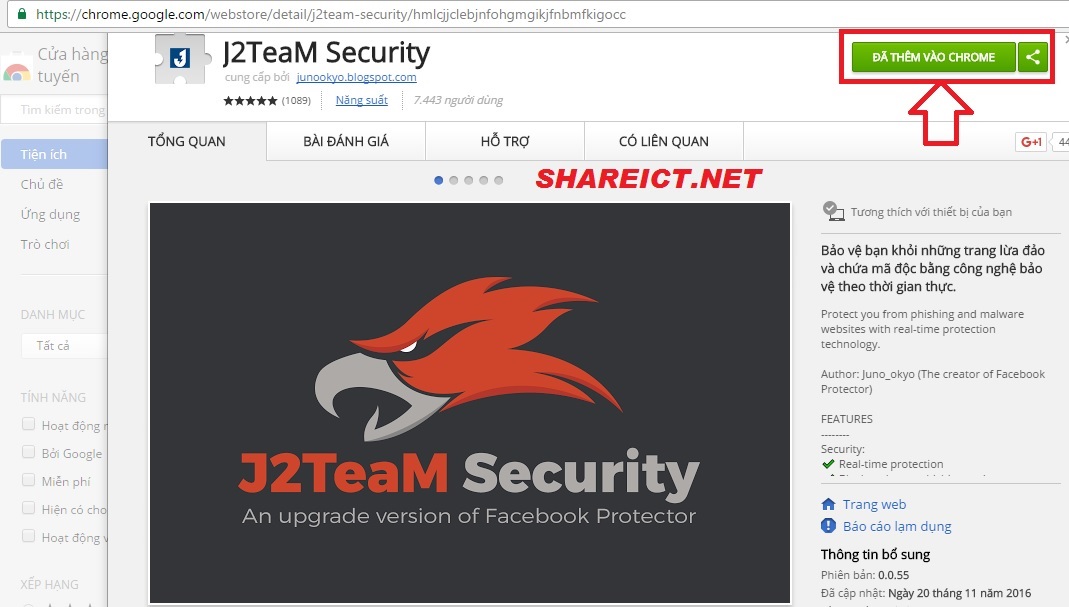Click the exclamation icon beside Báo cáo lạm dụng
This screenshot has height=607, width=1069.
828,526
